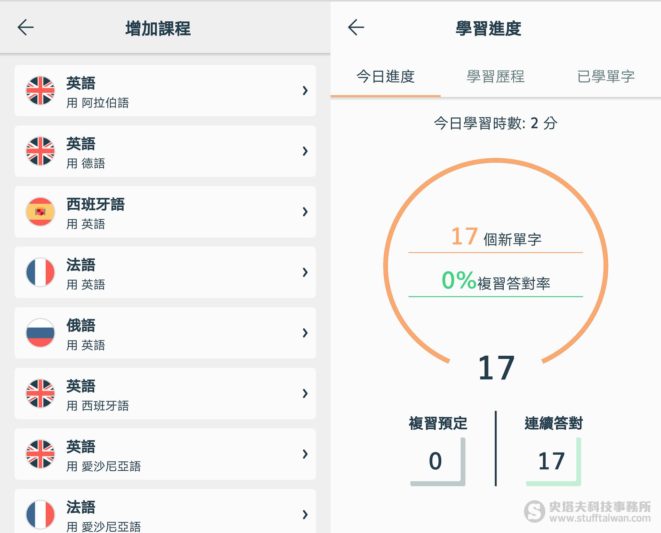Tap Russia flag of 俄語 course

tap(40, 333)
